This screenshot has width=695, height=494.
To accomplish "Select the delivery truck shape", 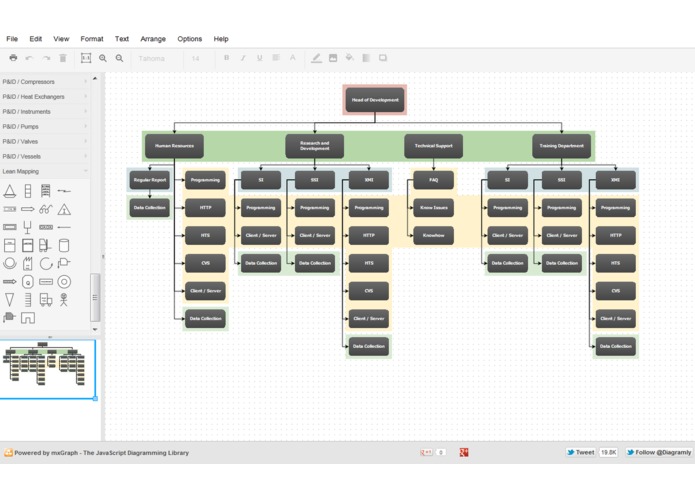I will coord(46,300).
